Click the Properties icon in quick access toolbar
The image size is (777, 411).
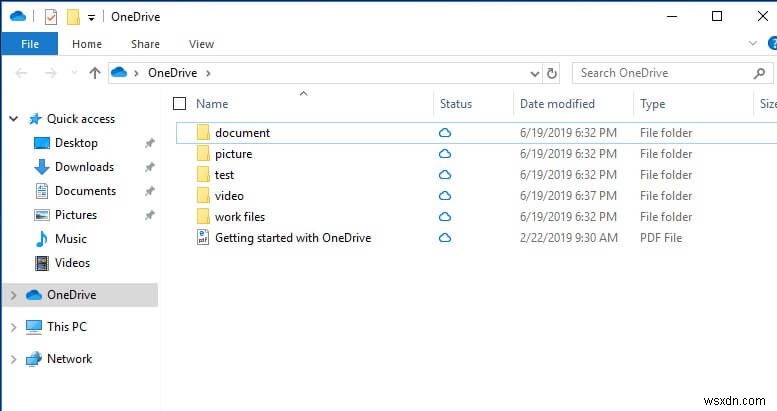point(51,17)
